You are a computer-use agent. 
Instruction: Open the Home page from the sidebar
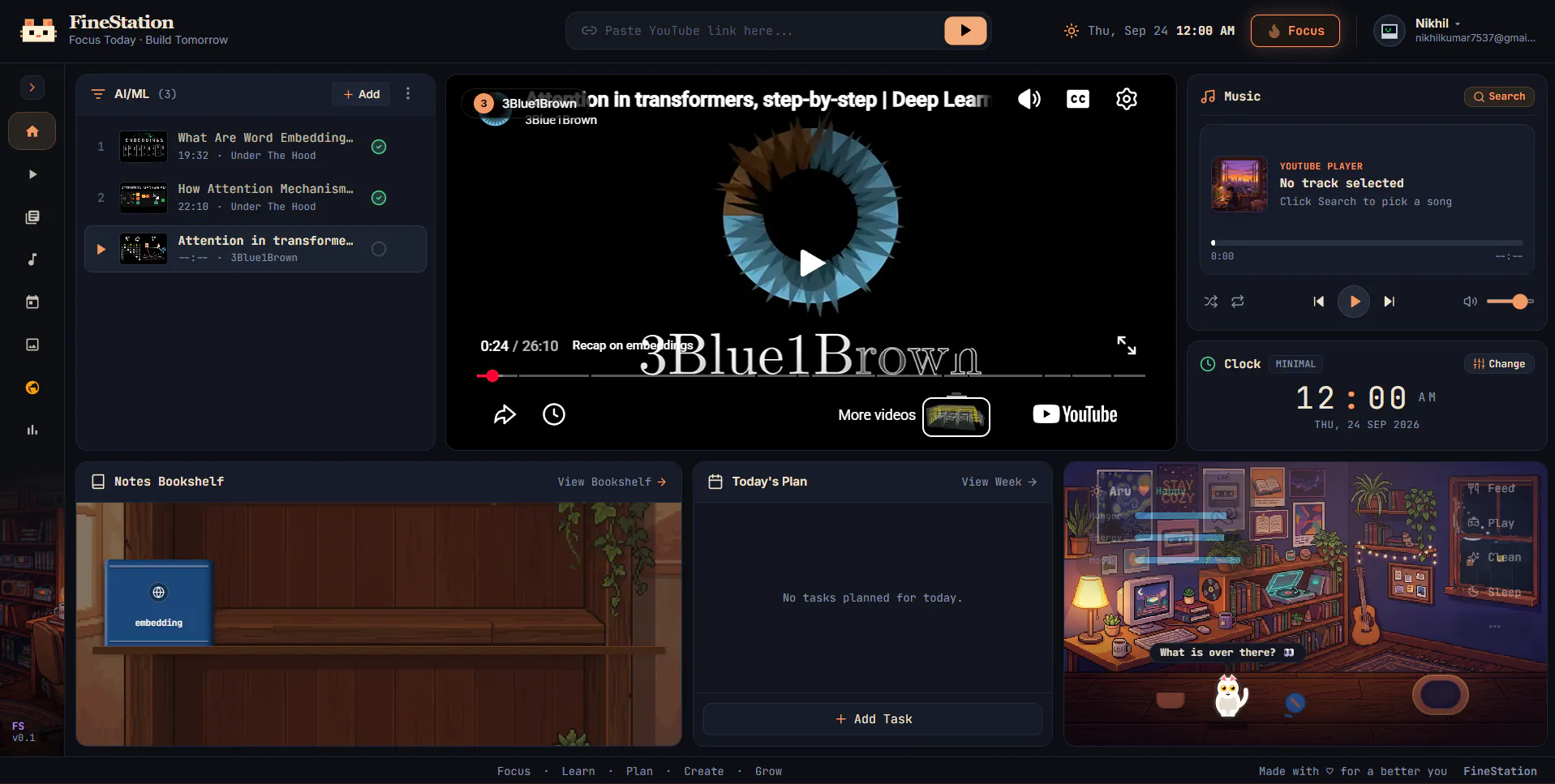point(32,131)
